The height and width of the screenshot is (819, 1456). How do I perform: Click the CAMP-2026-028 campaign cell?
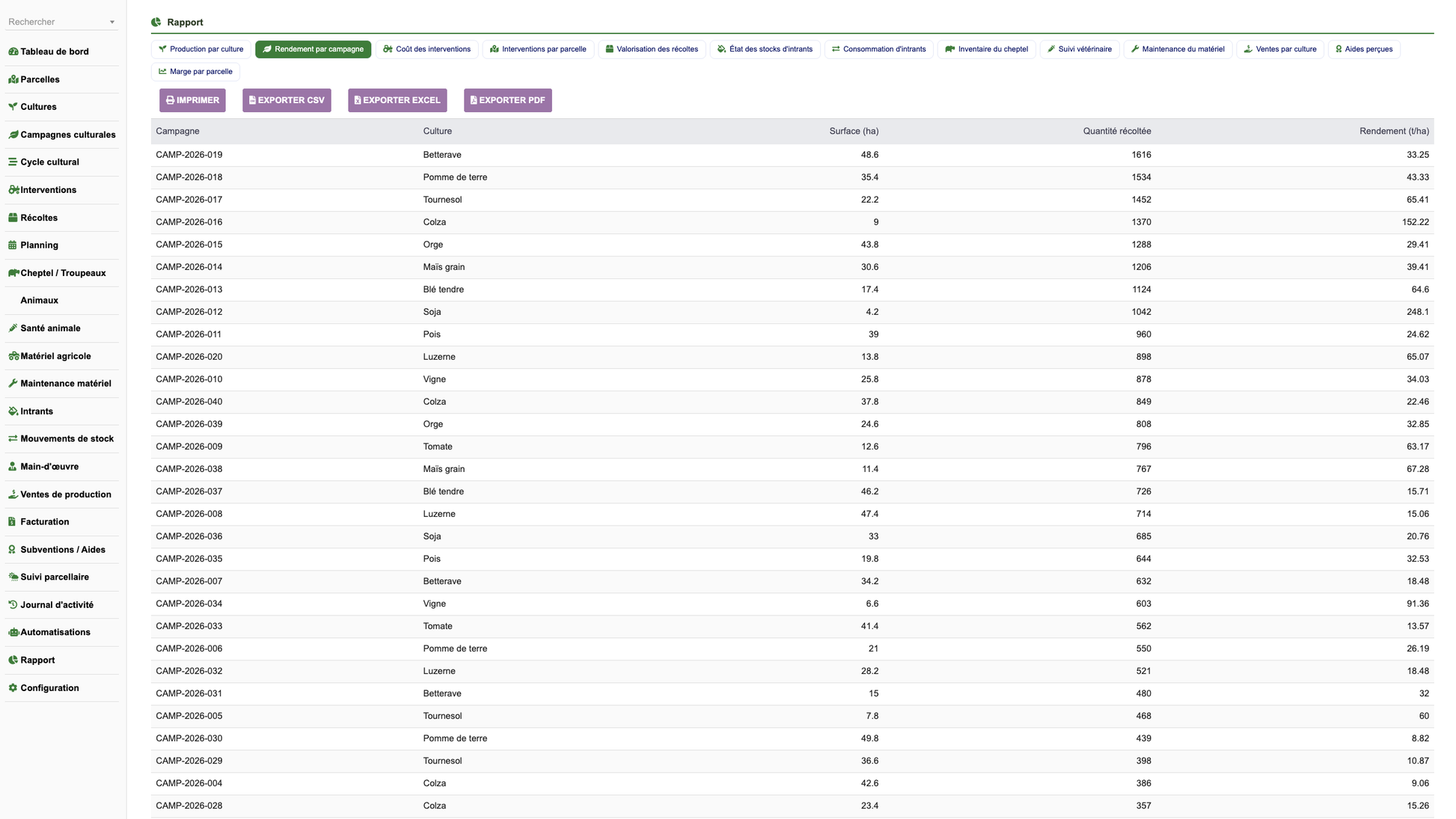[x=189, y=806]
